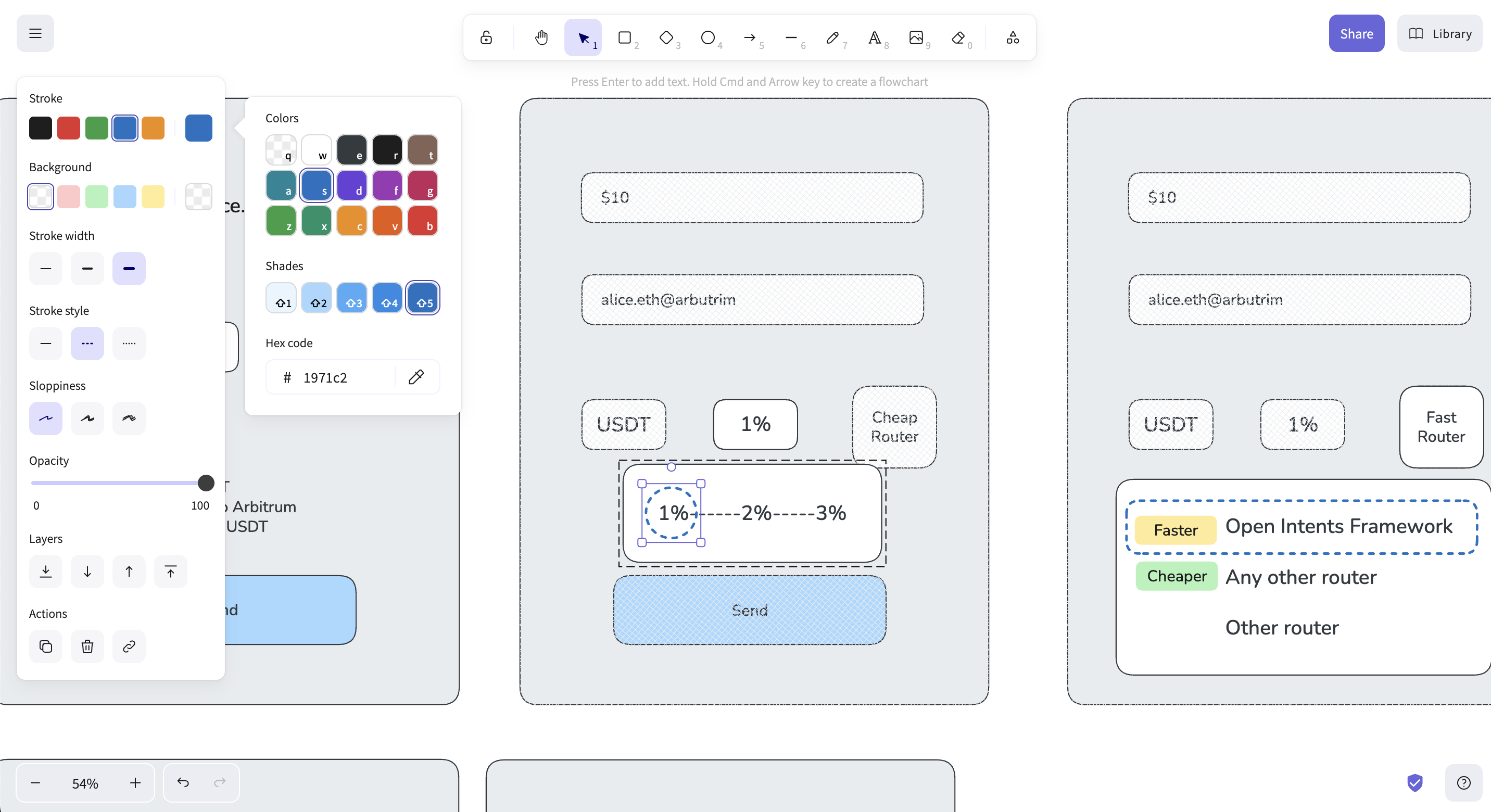
Task: Select the dotted stroke style
Action: [x=129, y=343]
